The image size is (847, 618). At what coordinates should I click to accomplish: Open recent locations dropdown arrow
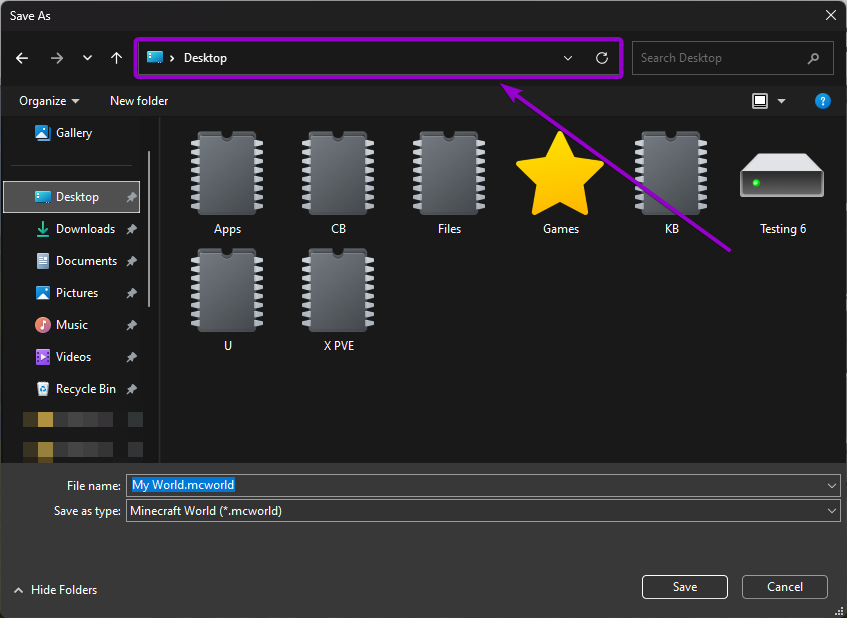[87, 58]
